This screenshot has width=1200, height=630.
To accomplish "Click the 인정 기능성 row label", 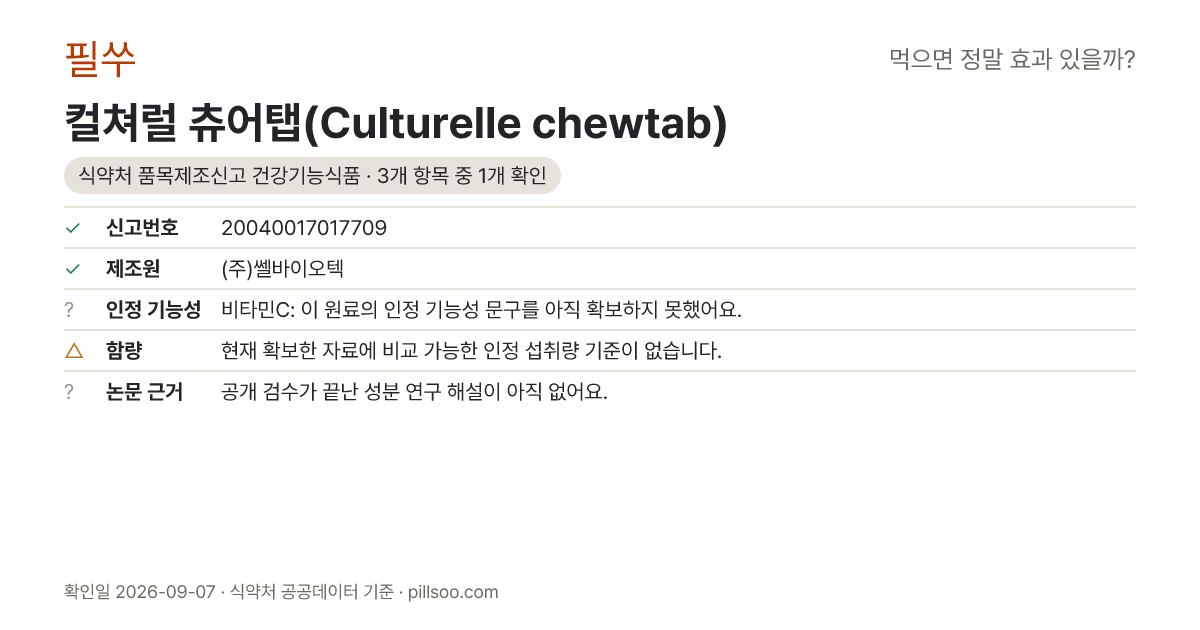I will click(153, 310).
